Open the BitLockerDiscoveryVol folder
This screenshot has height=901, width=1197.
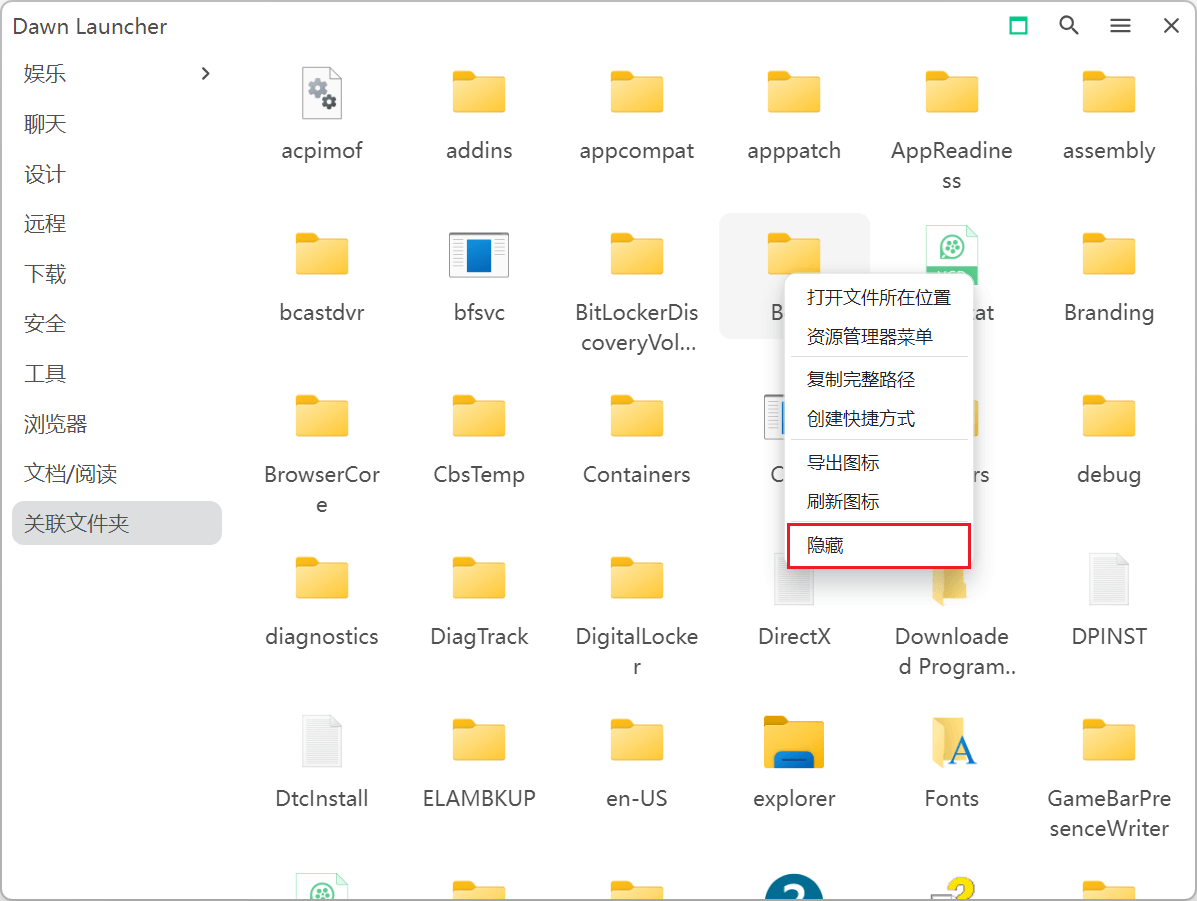click(x=637, y=254)
